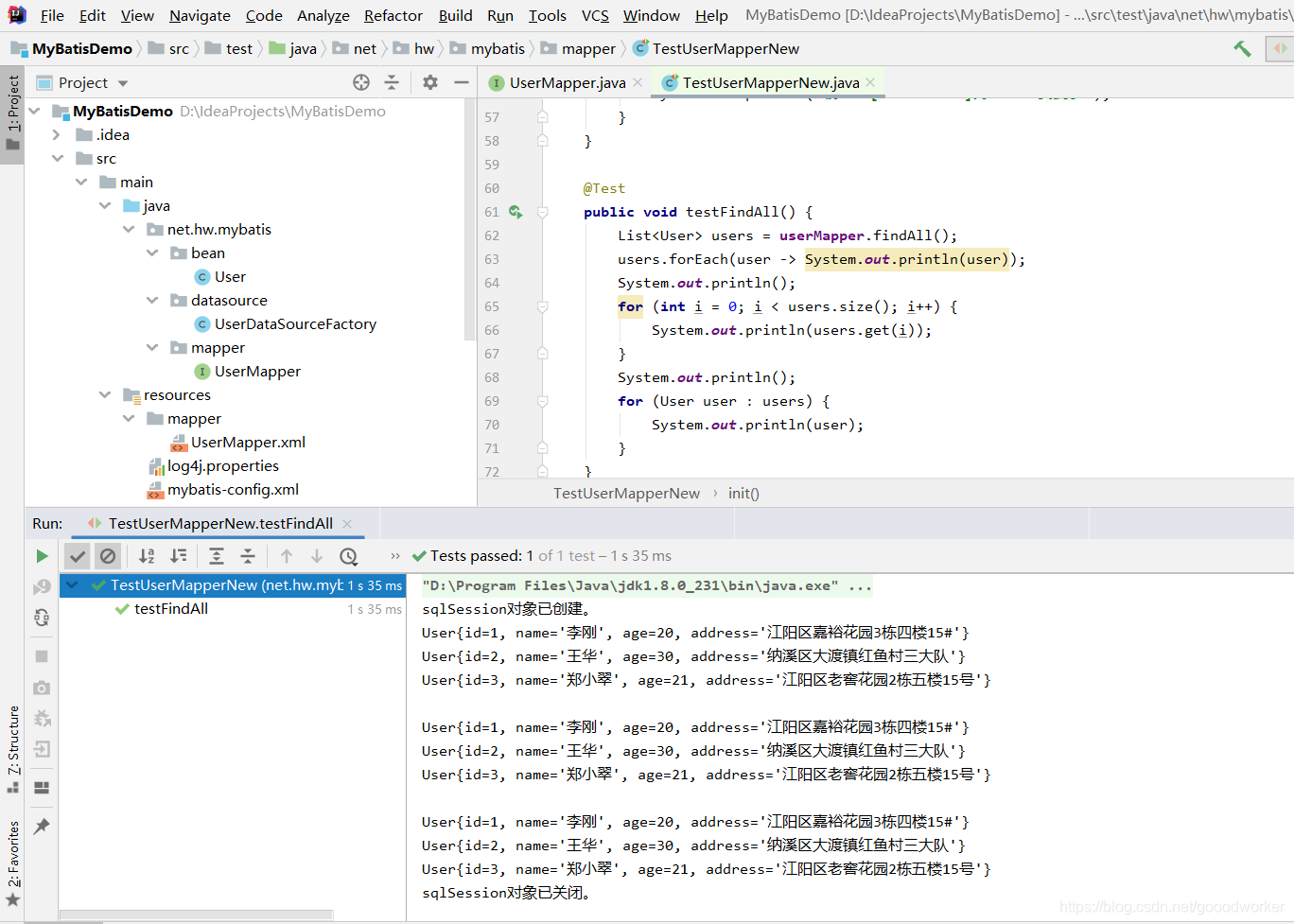The image size is (1294, 924).
Task: Open the VCS menu
Action: [x=595, y=16]
